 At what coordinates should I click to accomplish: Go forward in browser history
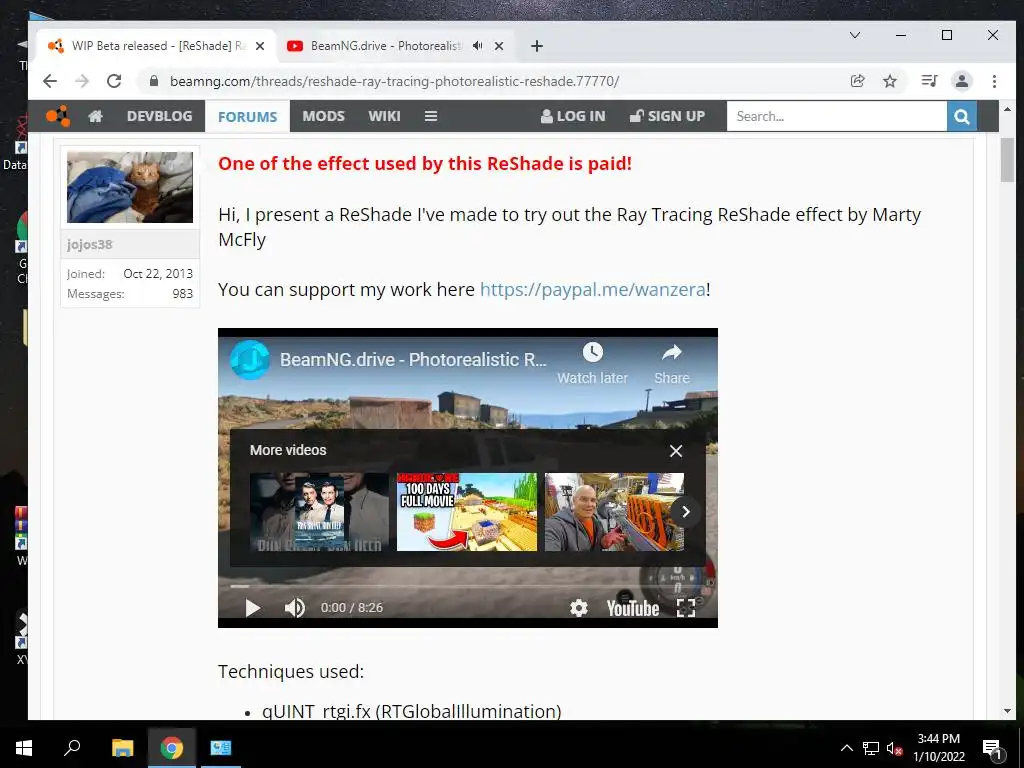(x=82, y=81)
